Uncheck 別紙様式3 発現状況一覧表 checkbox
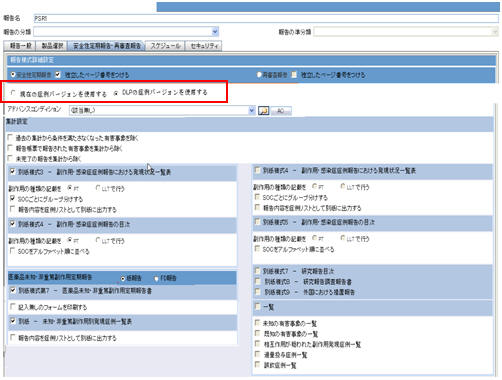The width and height of the screenshot is (502, 380). pos(13,172)
